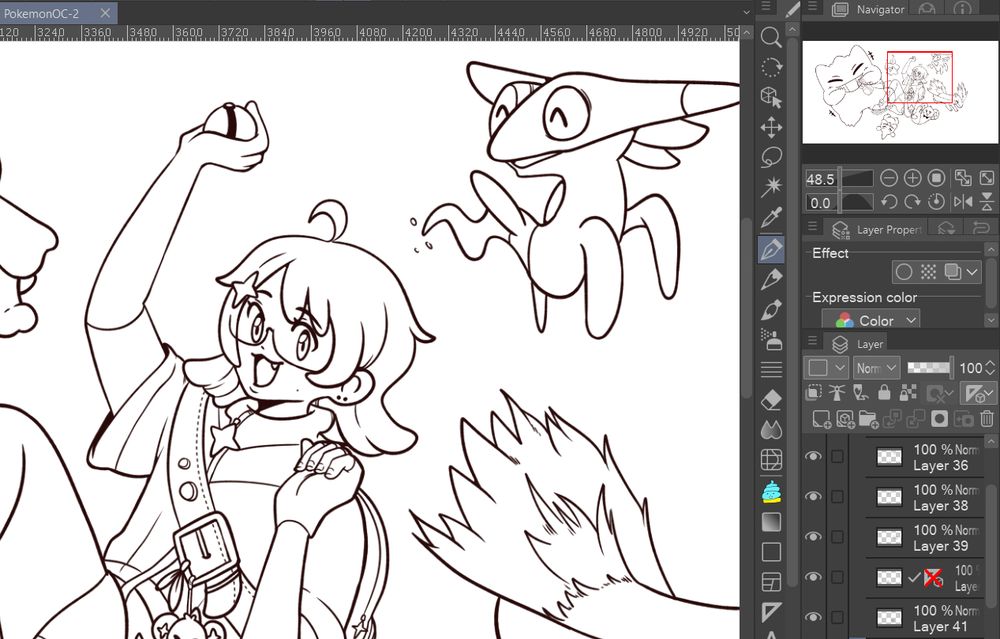
Task: Click the New raster layer icon
Action: (821, 419)
